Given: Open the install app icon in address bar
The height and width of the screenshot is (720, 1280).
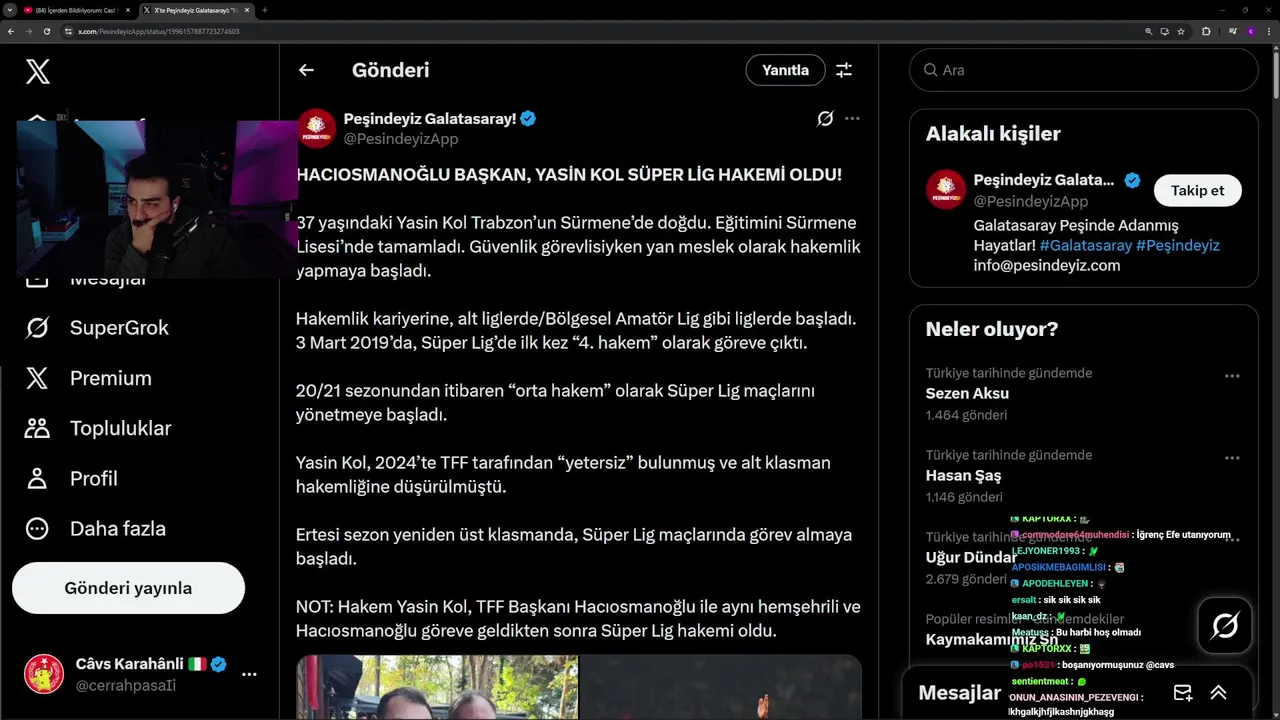Looking at the screenshot, I should click(1165, 31).
